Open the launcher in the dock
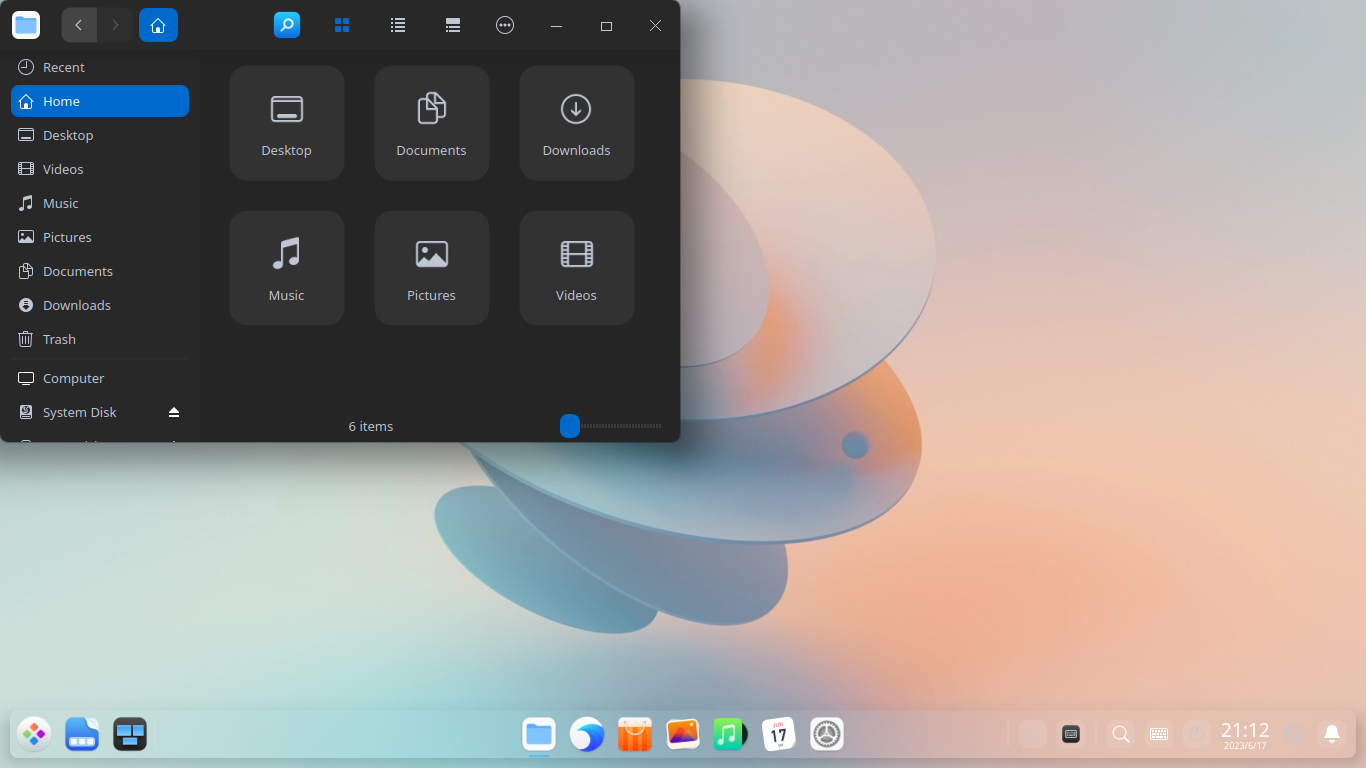 [x=34, y=734]
